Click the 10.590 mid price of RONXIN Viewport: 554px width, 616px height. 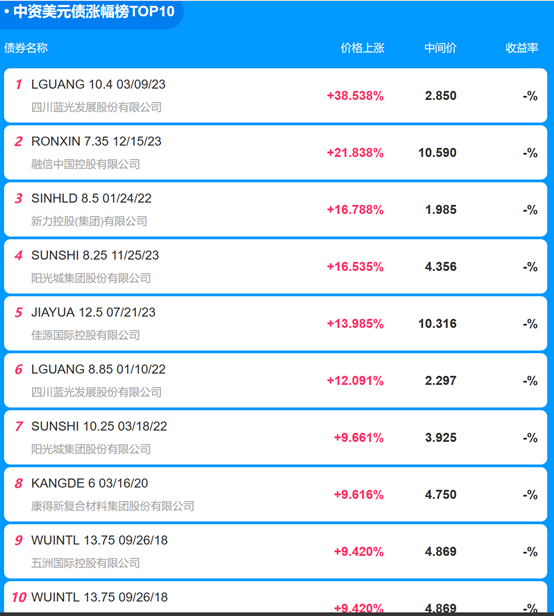point(437,153)
